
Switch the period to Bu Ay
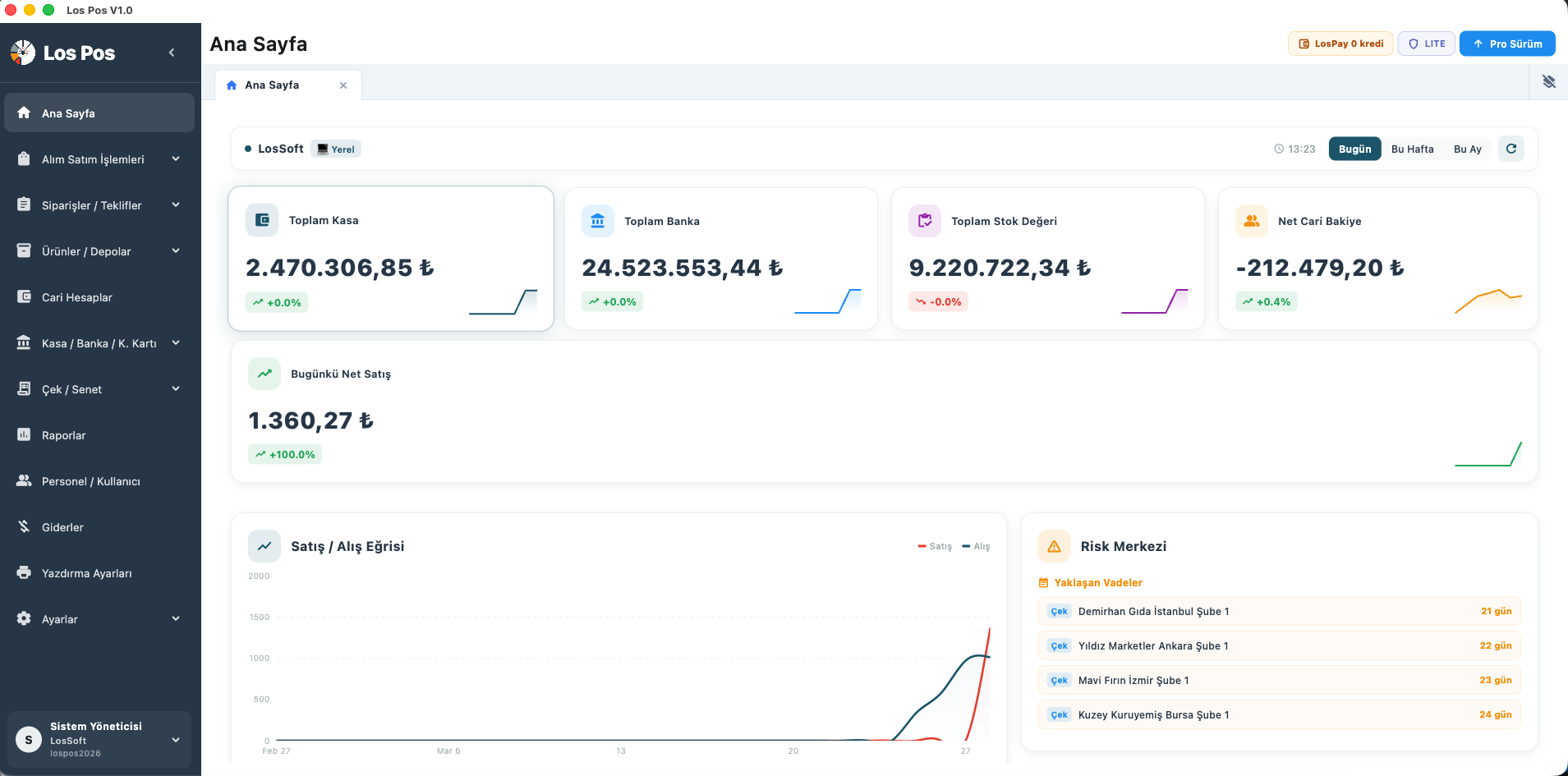coord(1467,149)
